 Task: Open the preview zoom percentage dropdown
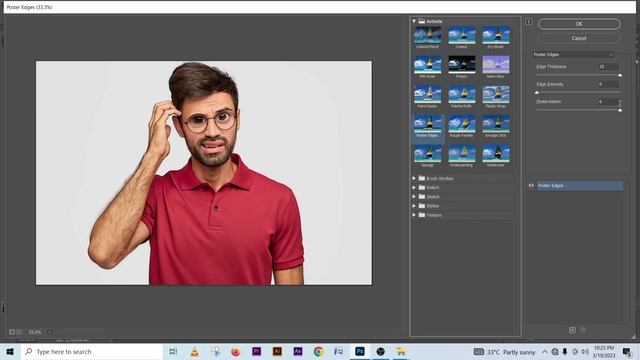49,332
